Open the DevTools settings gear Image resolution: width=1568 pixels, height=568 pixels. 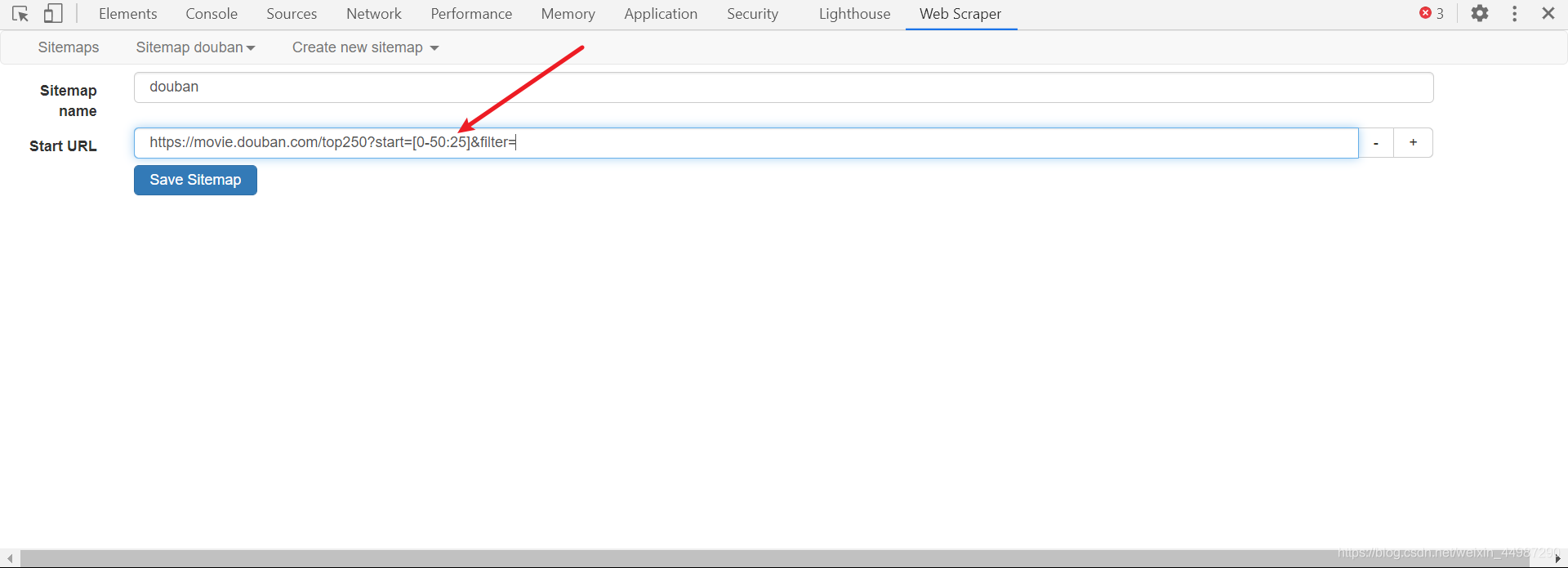pyautogui.click(x=1480, y=14)
